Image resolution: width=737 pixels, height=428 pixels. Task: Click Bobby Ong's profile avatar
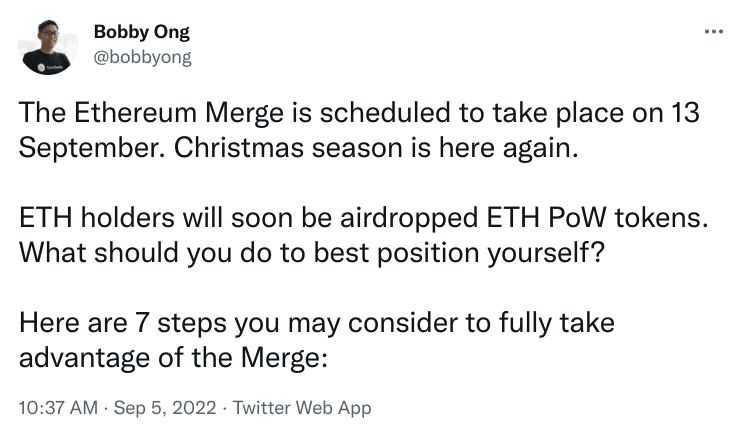click(45, 46)
